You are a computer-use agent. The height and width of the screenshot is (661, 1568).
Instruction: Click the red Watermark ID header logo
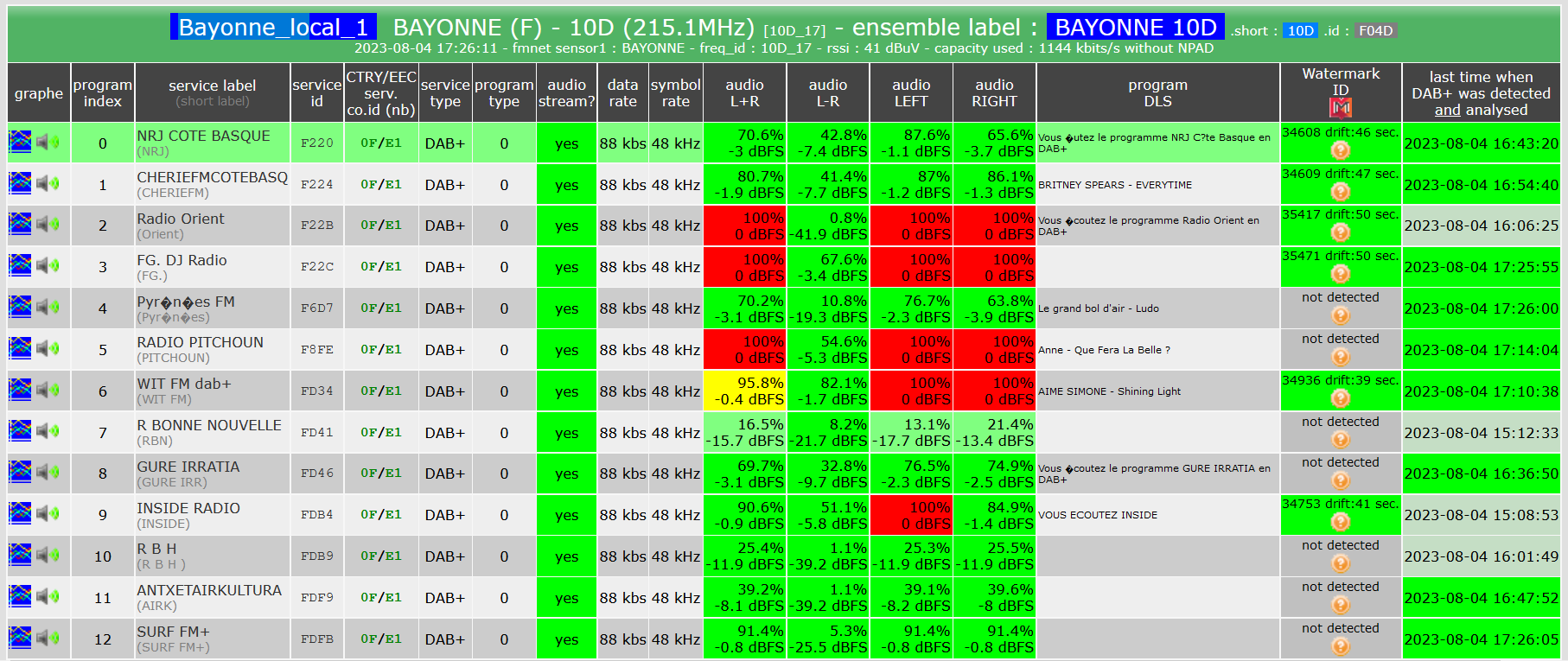pyautogui.click(x=1340, y=108)
